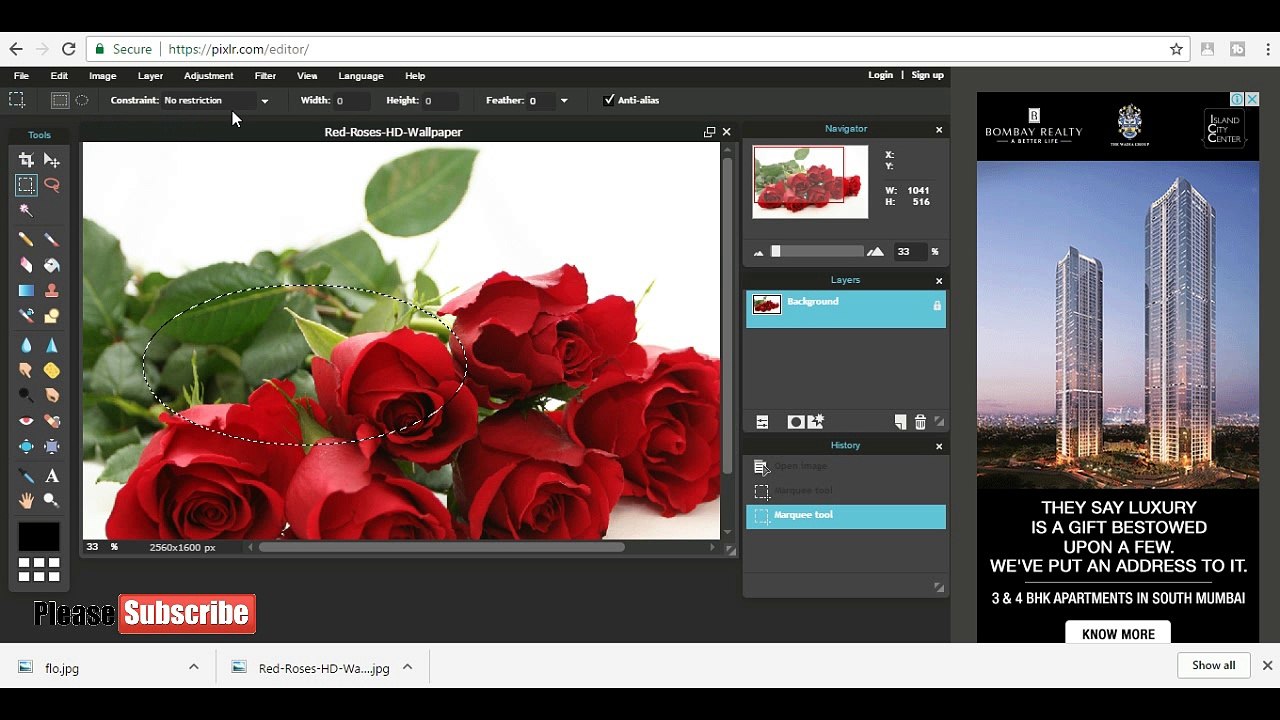Click the Background layer thumbnail

(767, 305)
